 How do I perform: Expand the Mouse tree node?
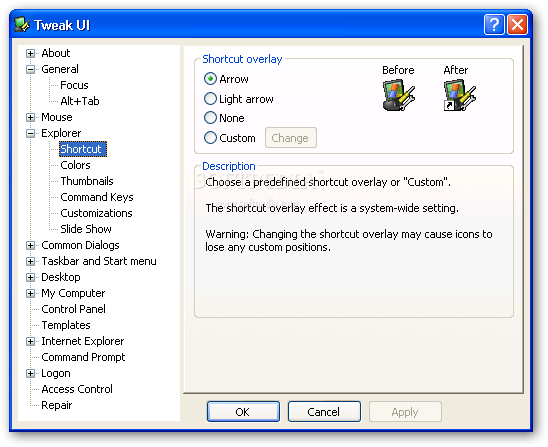30,117
